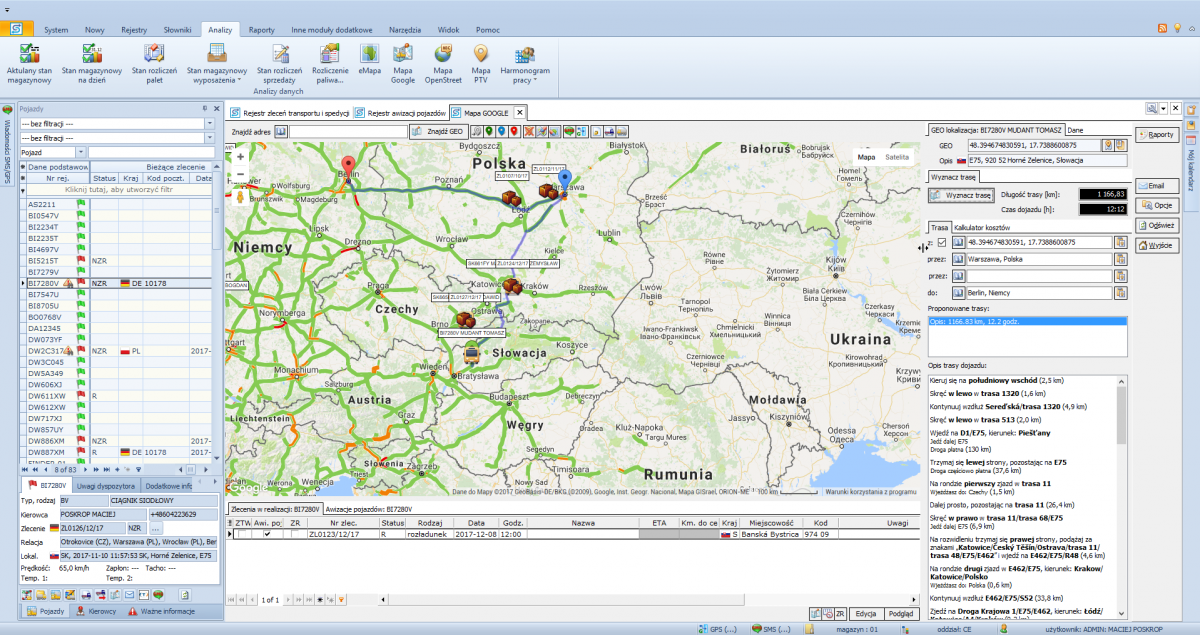Open Mapa OpenStreet from ribbon
This screenshot has height=635, width=1200.
pos(442,63)
